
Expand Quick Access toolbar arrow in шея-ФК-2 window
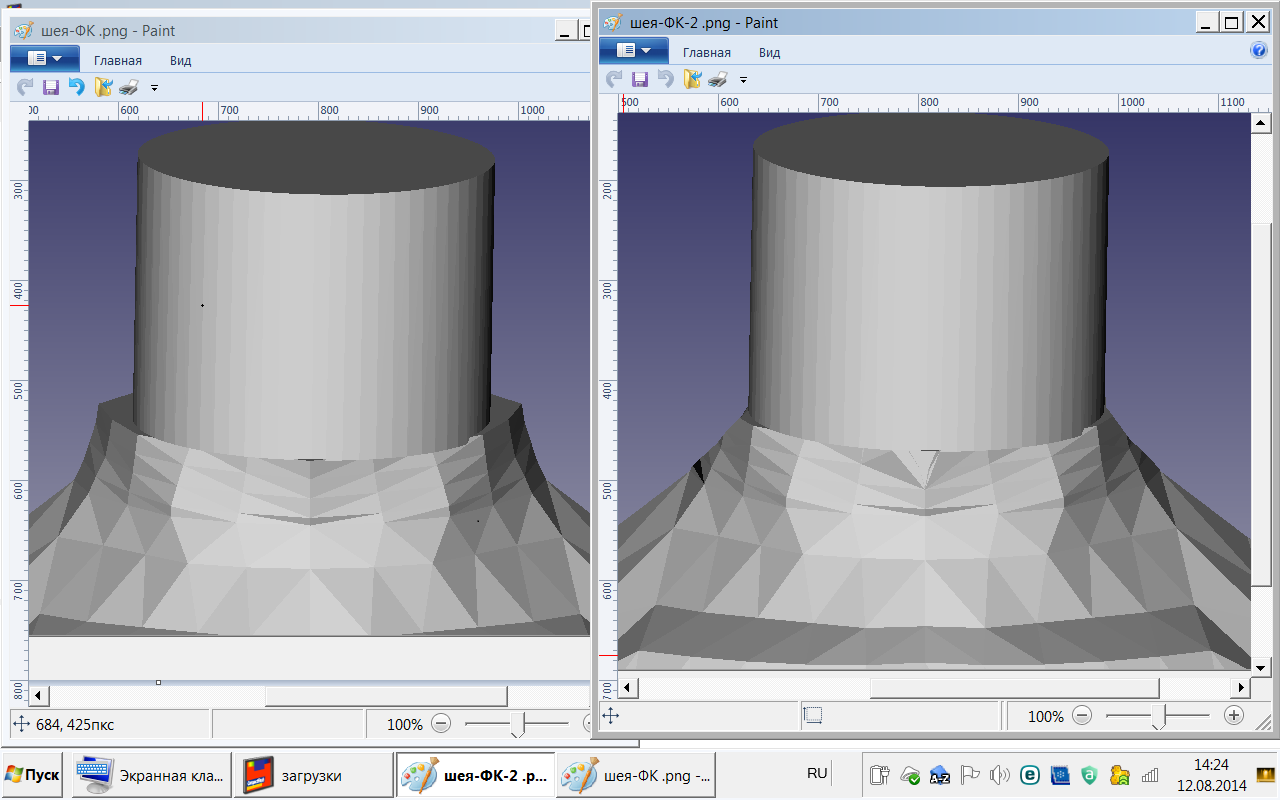pos(743,79)
